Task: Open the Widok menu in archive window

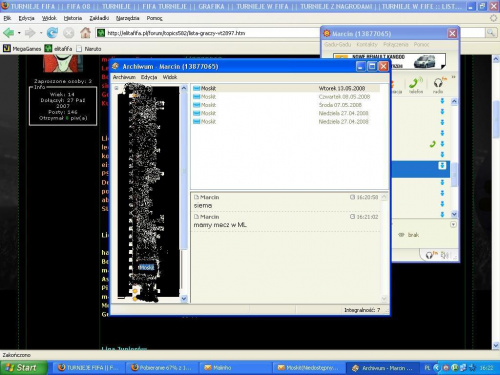Action: 170,77
